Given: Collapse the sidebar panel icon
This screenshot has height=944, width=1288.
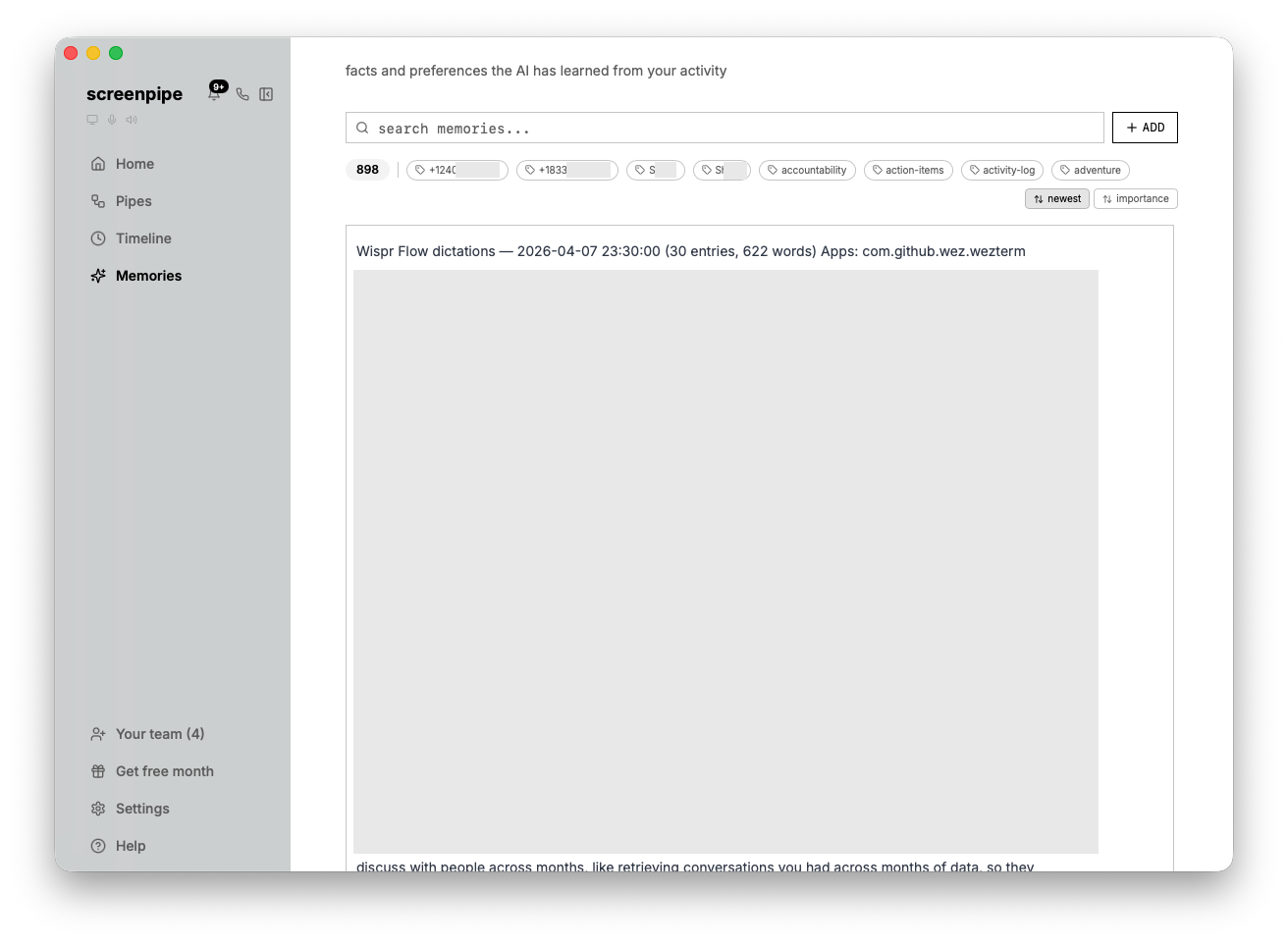Looking at the screenshot, I should pyautogui.click(x=266, y=94).
